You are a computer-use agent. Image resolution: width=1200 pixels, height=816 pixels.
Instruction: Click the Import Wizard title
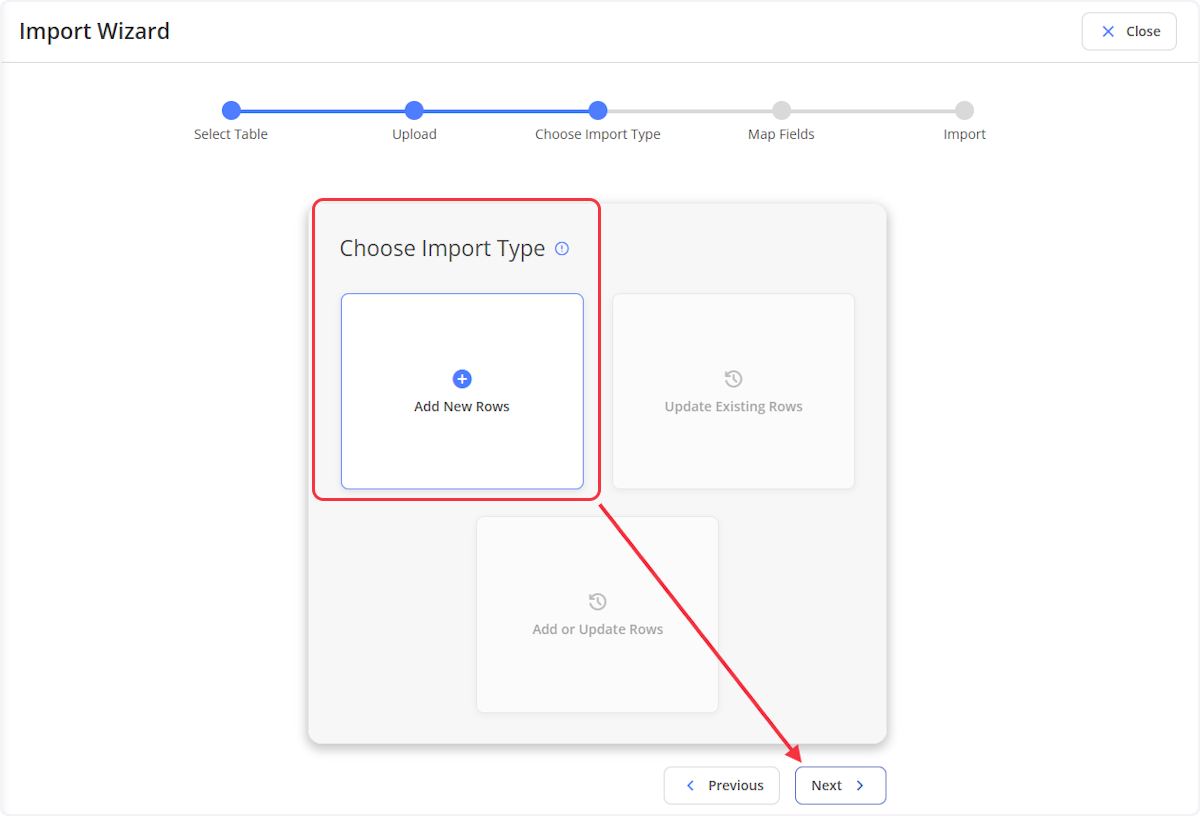coord(94,31)
